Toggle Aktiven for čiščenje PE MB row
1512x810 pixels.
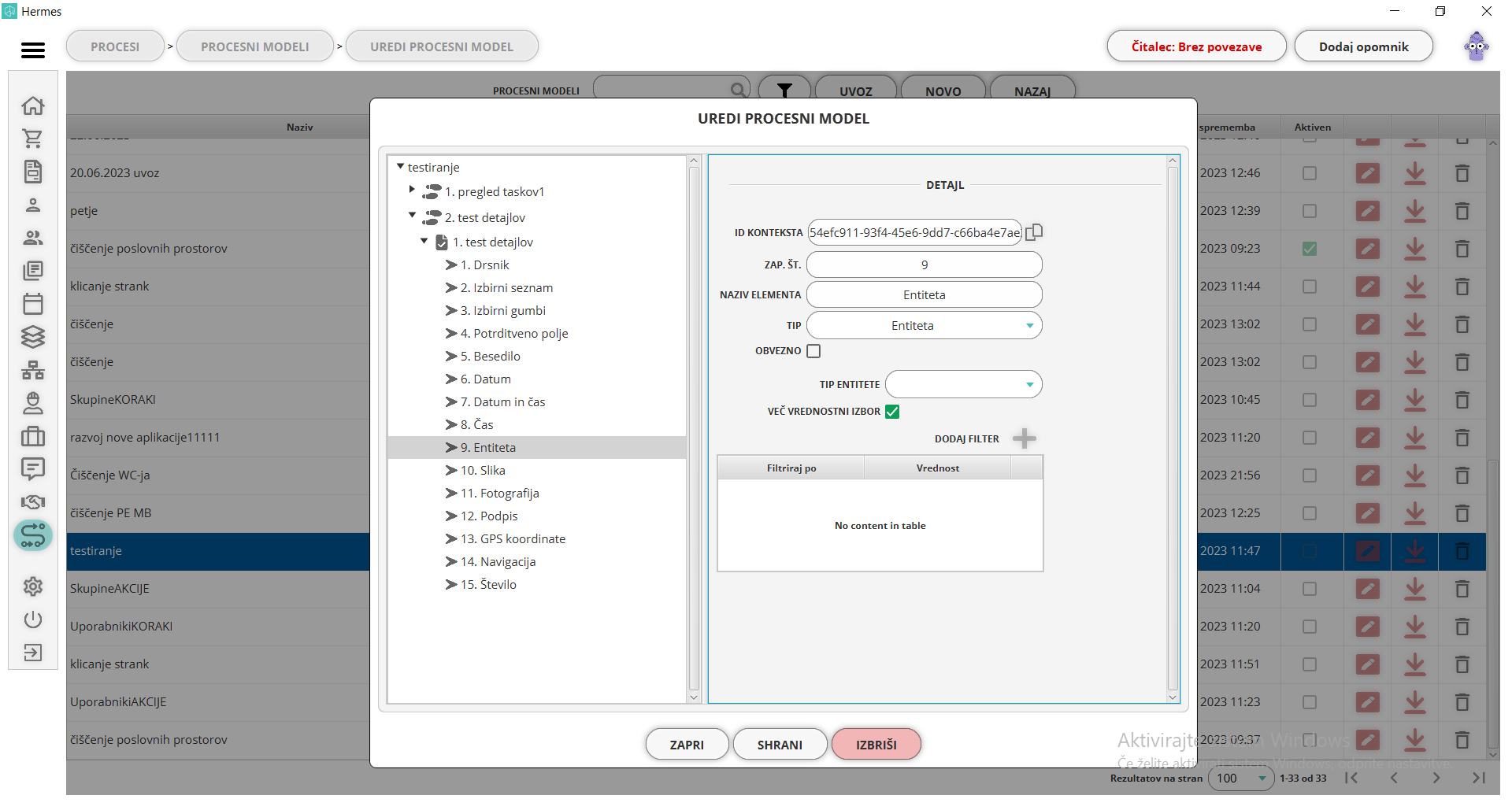coord(1310,513)
